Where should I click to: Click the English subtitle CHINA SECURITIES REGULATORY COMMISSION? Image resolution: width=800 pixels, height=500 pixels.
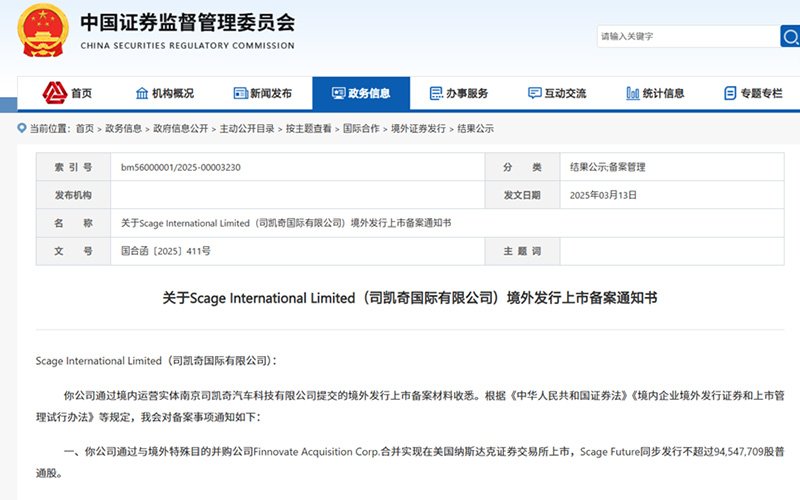coord(187,46)
